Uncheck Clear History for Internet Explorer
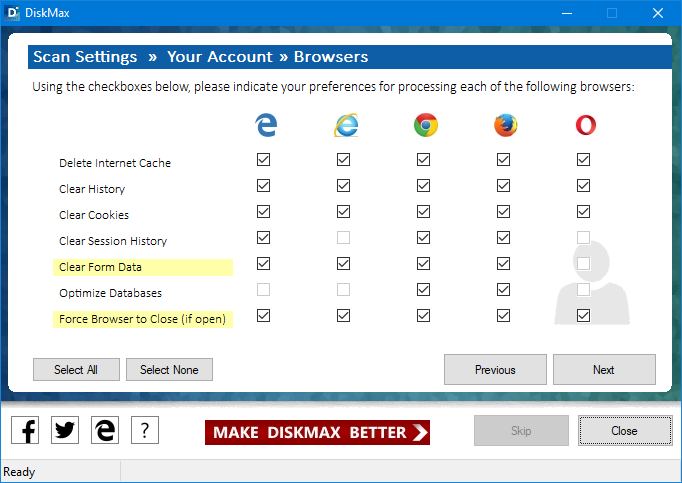 [343, 186]
